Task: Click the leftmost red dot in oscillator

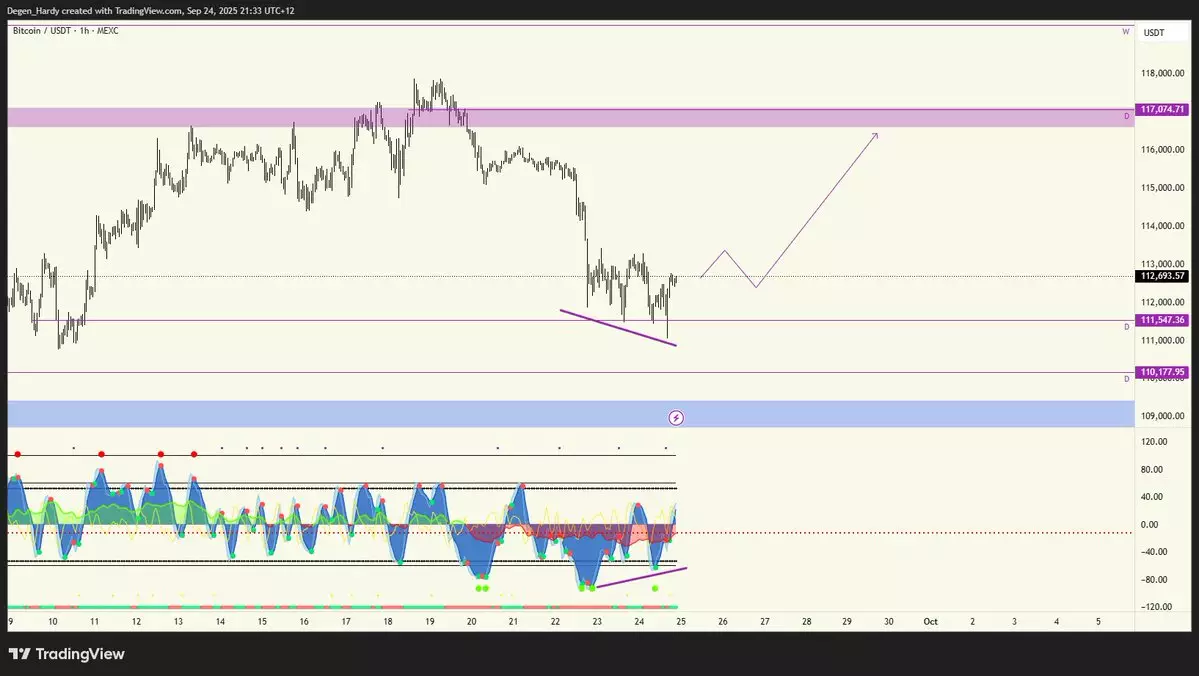Action: point(17,454)
